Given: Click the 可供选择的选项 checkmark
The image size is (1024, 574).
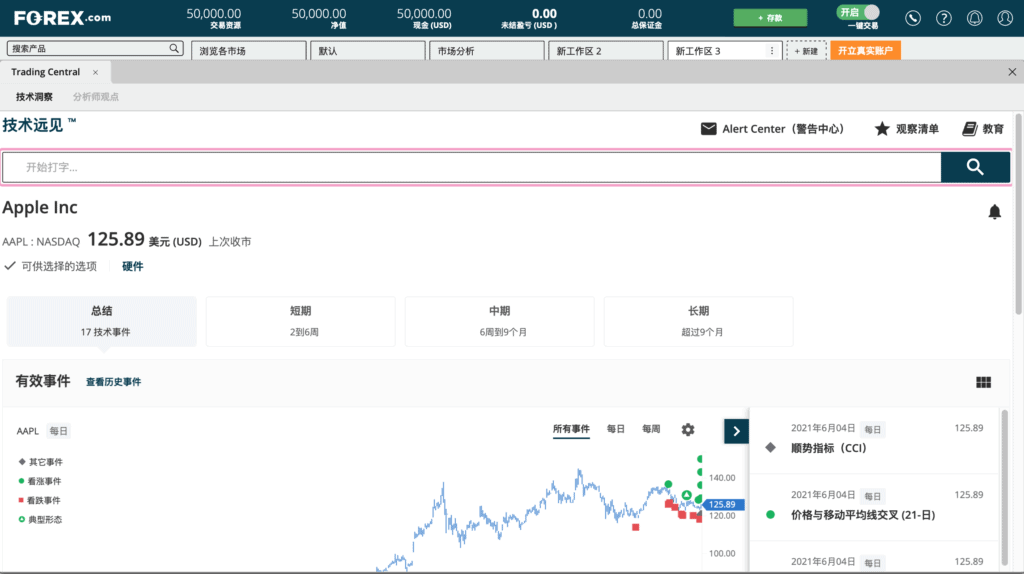Looking at the screenshot, I should [x=10, y=266].
